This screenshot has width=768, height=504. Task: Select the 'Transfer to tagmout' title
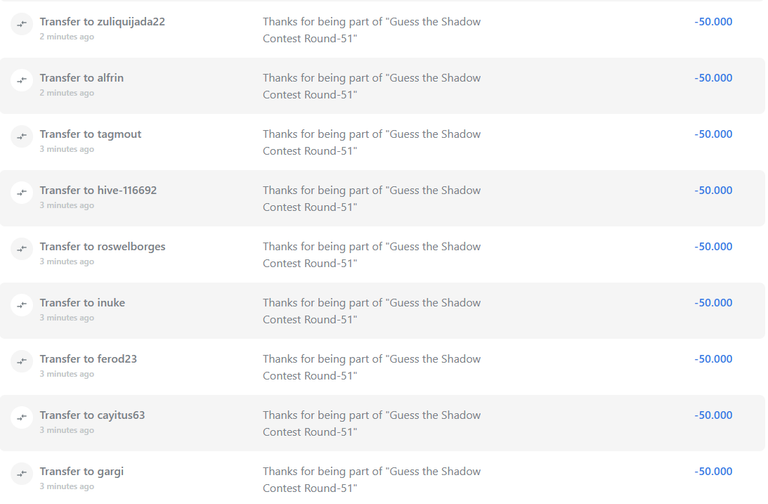pos(91,134)
